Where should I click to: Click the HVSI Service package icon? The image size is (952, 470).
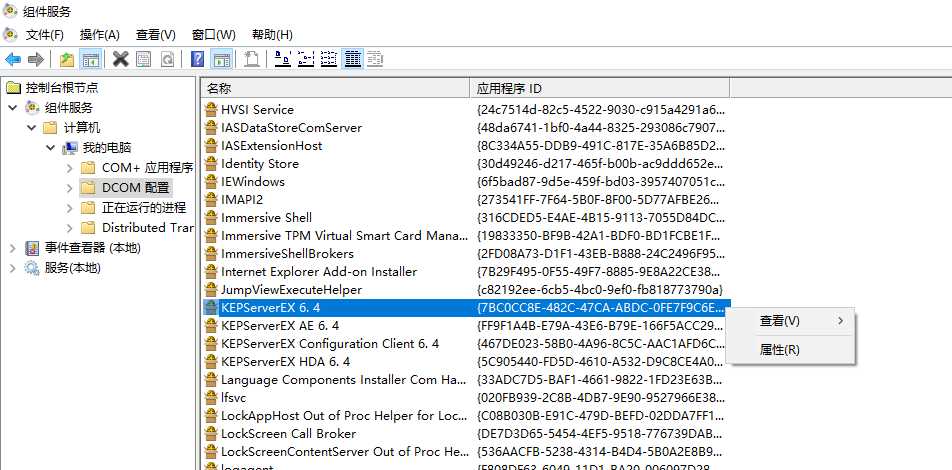211,109
